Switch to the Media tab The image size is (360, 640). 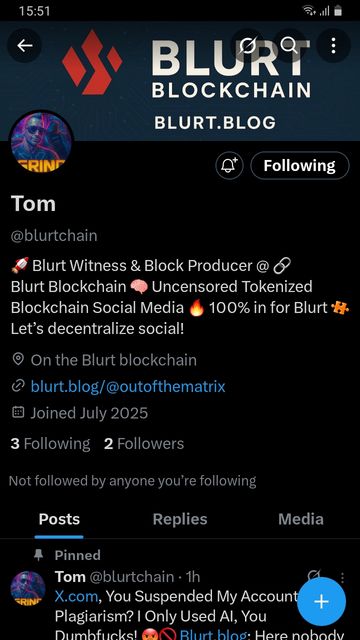[x=301, y=520]
